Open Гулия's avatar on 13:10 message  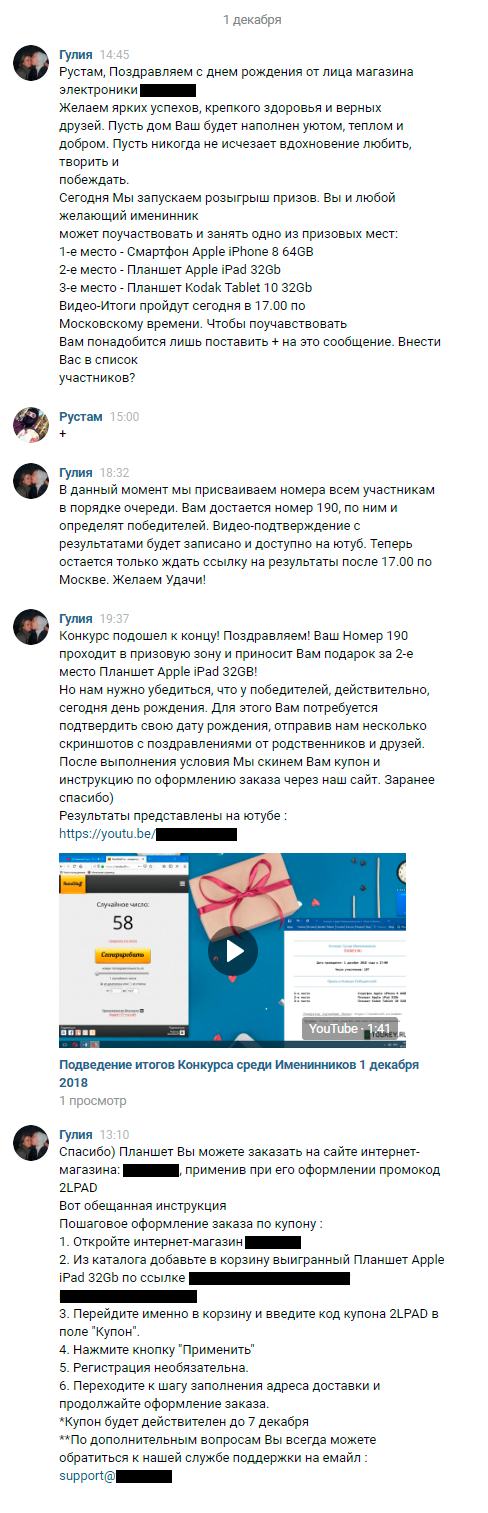(x=31, y=1143)
